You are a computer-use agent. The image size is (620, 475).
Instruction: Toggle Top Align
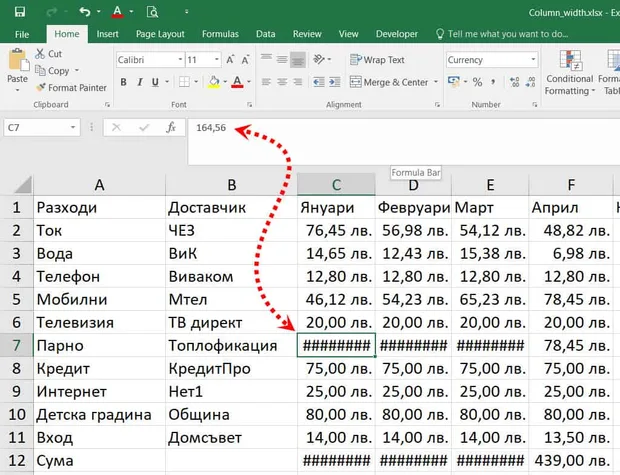pyautogui.click(x=266, y=59)
